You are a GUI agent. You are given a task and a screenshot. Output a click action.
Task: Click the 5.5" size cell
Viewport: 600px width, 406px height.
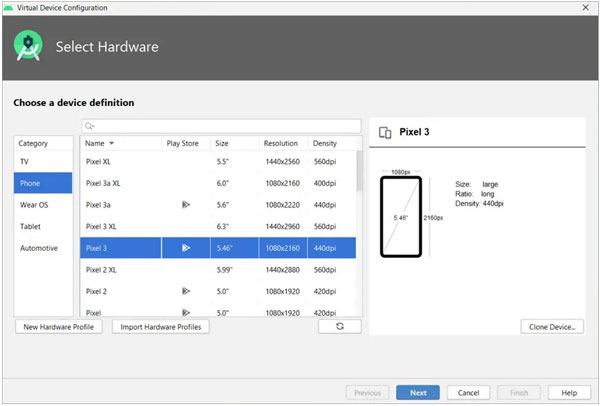(x=222, y=161)
